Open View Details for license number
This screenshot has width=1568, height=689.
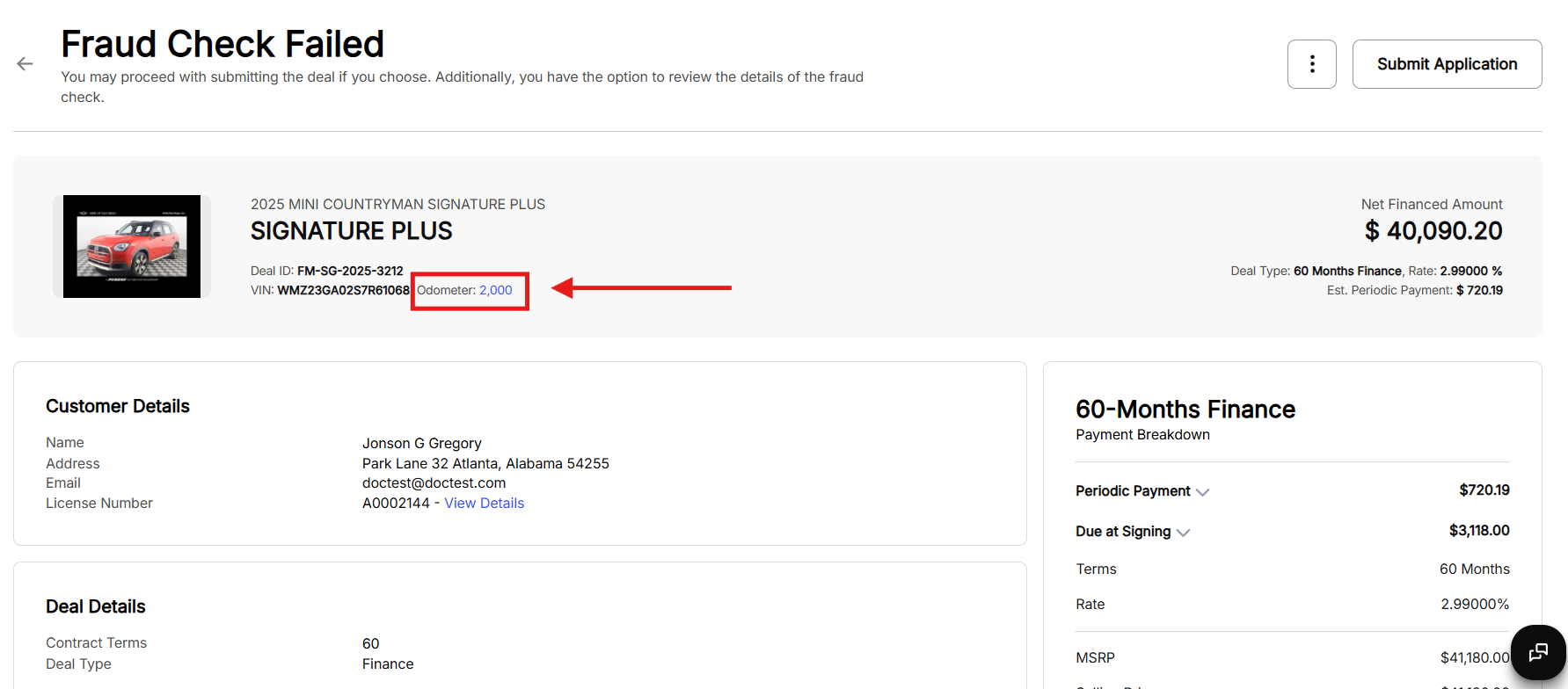click(484, 503)
